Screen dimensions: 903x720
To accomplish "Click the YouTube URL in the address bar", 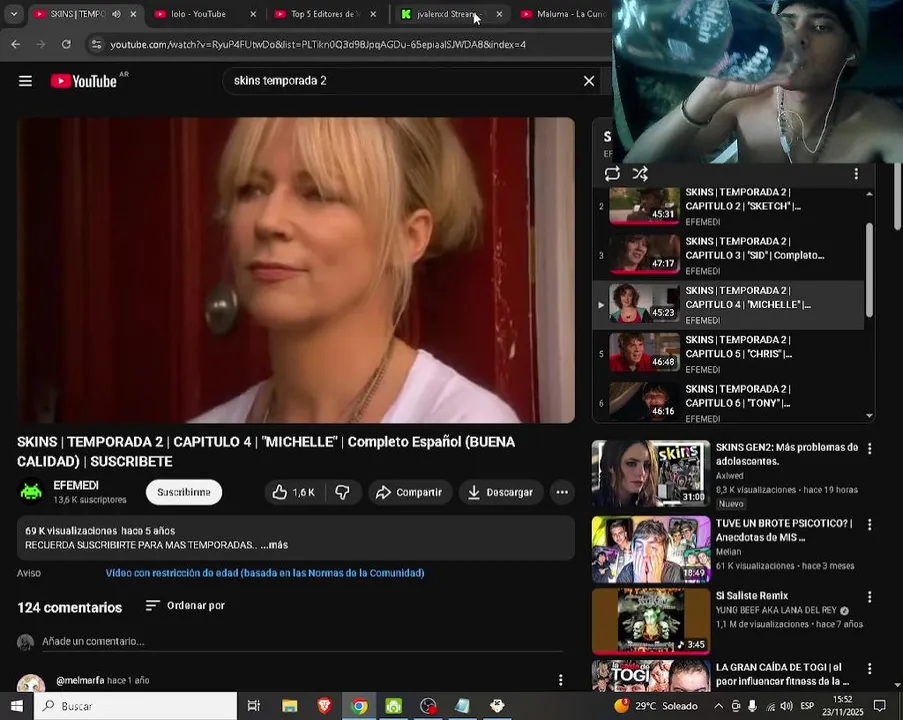I will pyautogui.click(x=317, y=44).
